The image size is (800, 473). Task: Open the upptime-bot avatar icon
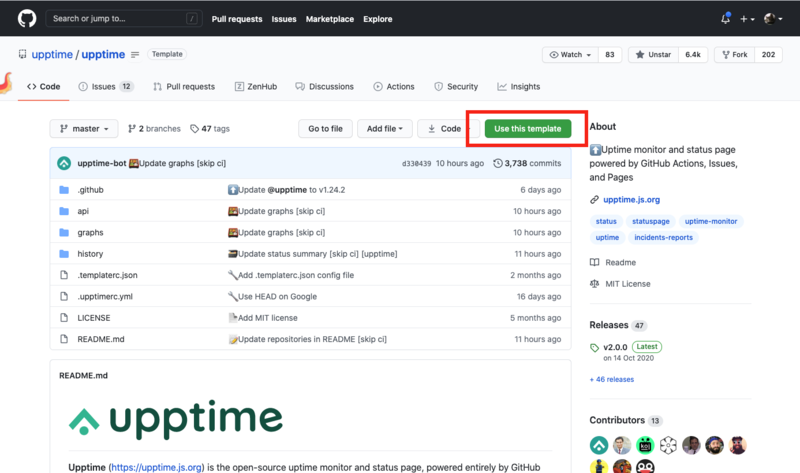coord(64,163)
